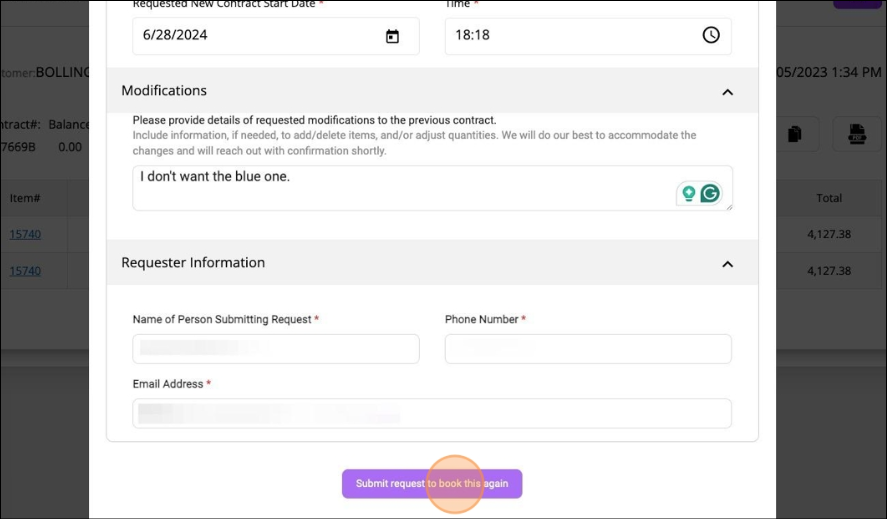Screen dimensions: 887x519
Task: Submit request to book this again
Action: [x=432, y=484]
